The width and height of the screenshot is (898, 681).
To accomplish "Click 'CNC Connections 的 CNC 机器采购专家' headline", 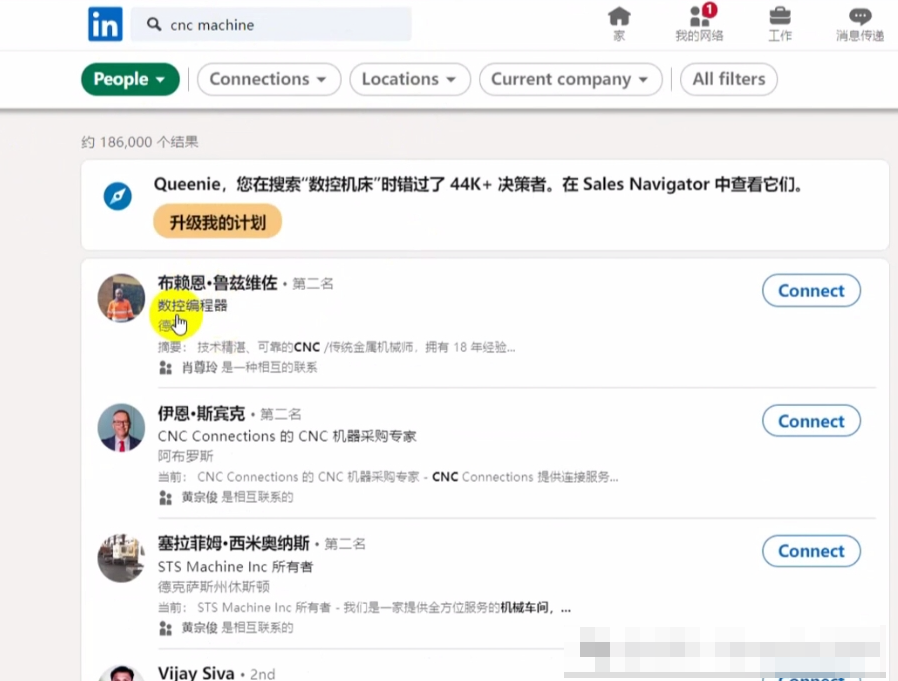I will 287,436.
